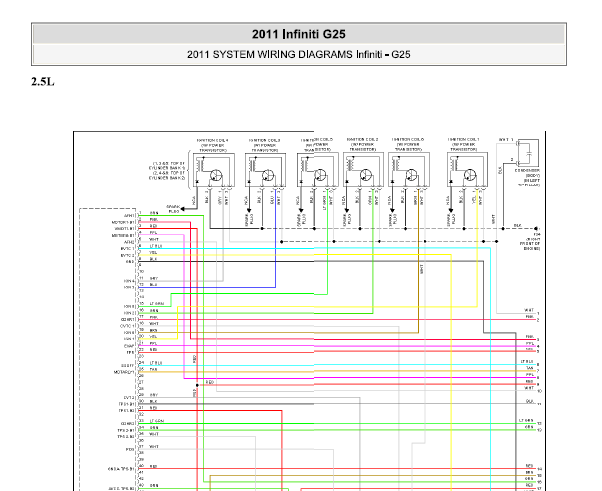The width and height of the screenshot is (602, 491).
Task: Click the 'LT GRN' label at right terminal 12
Action: 527,420
